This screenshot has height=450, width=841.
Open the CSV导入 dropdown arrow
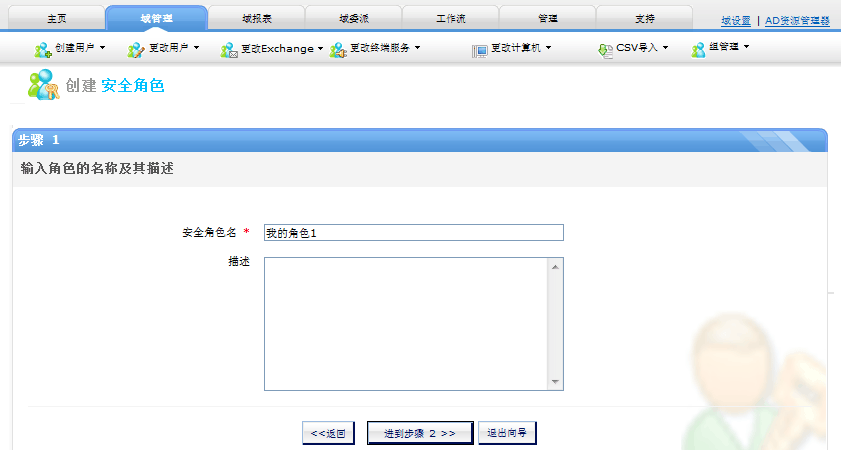(x=666, y=48)
